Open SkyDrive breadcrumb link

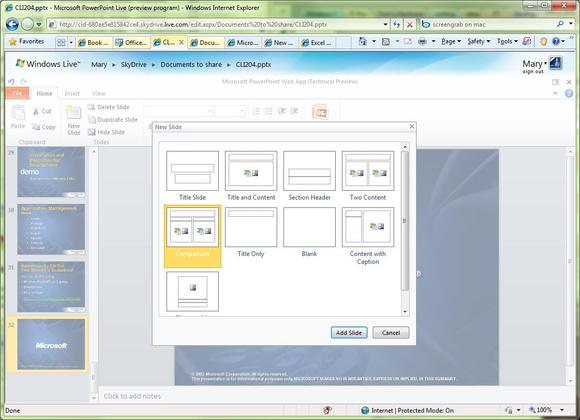click(134, 64)
